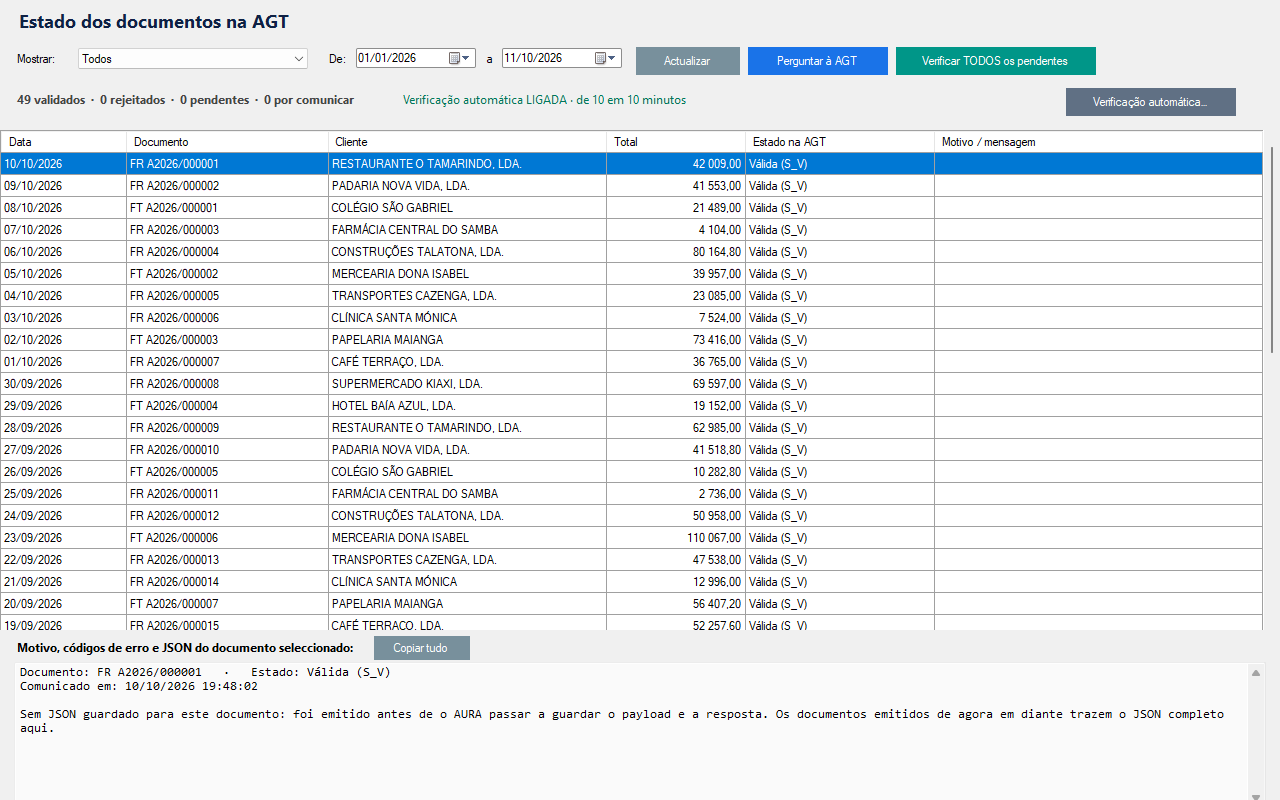Click the details box scroll-up arrow
This screenshot has width=1280, height=800.
coord(1256,673)
